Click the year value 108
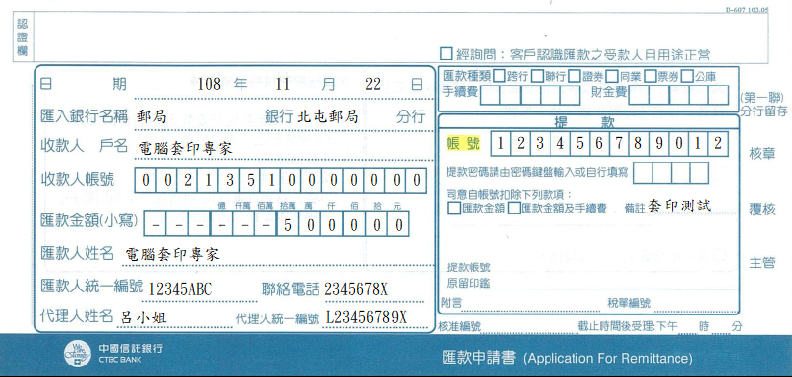 tap(209, 84)
